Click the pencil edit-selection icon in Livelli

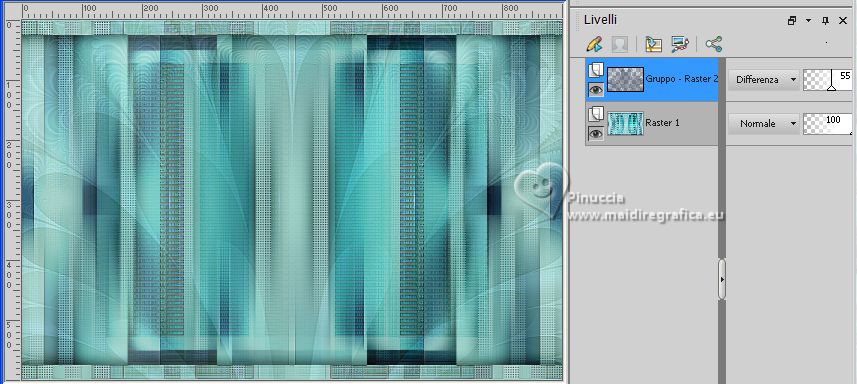[x=594, y=44]
